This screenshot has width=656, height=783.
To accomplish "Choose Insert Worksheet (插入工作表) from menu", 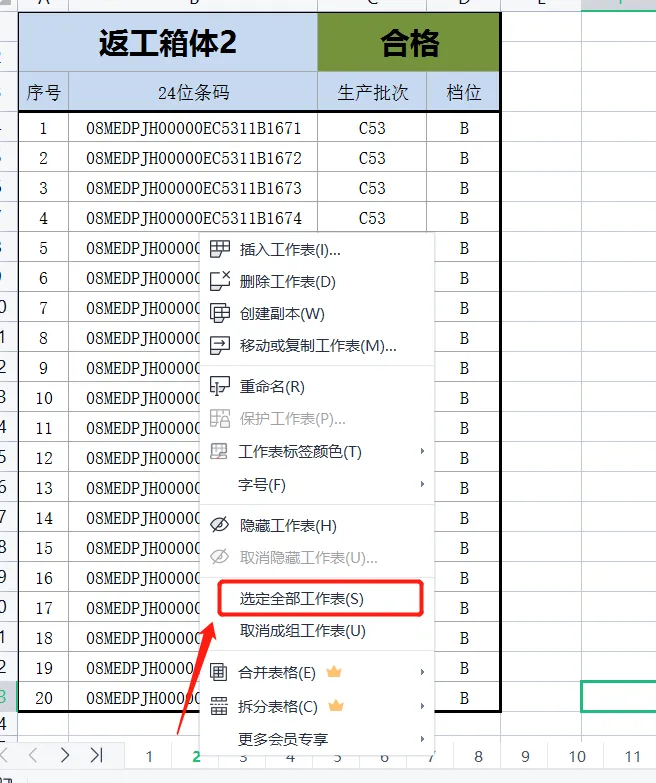I will pos(317,249).
